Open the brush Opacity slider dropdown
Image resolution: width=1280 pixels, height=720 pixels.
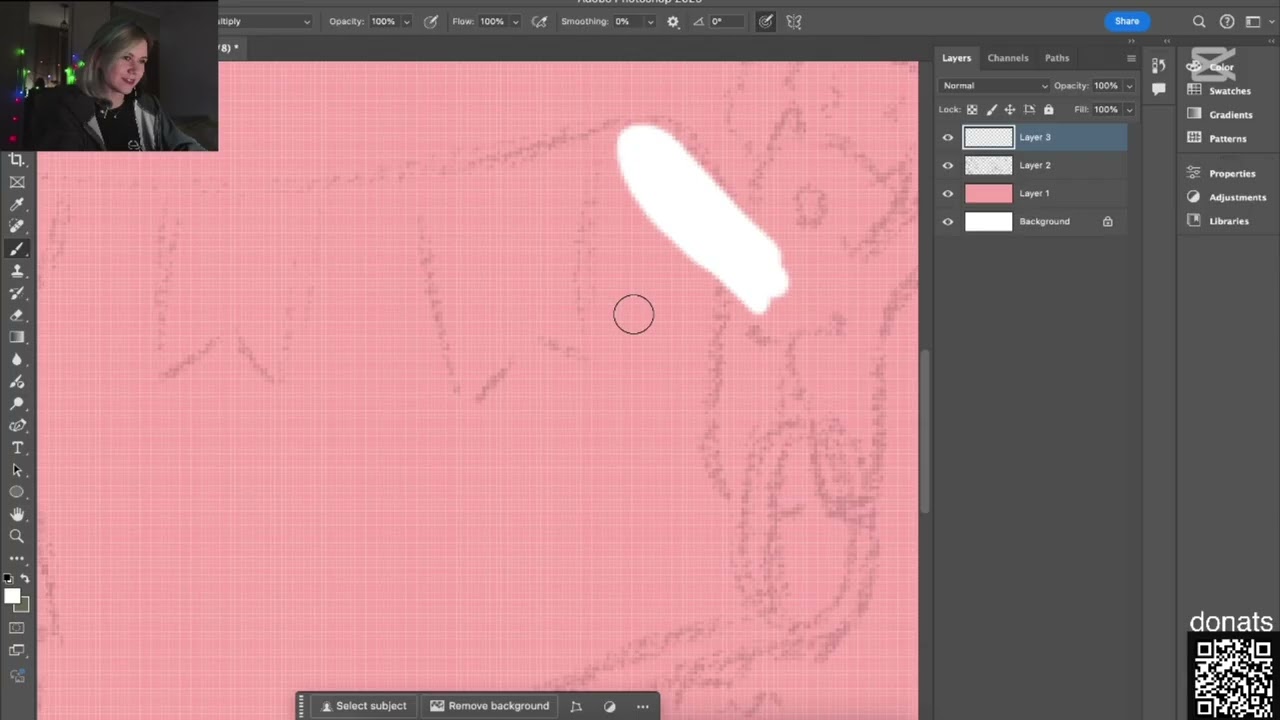coord(406,22)
